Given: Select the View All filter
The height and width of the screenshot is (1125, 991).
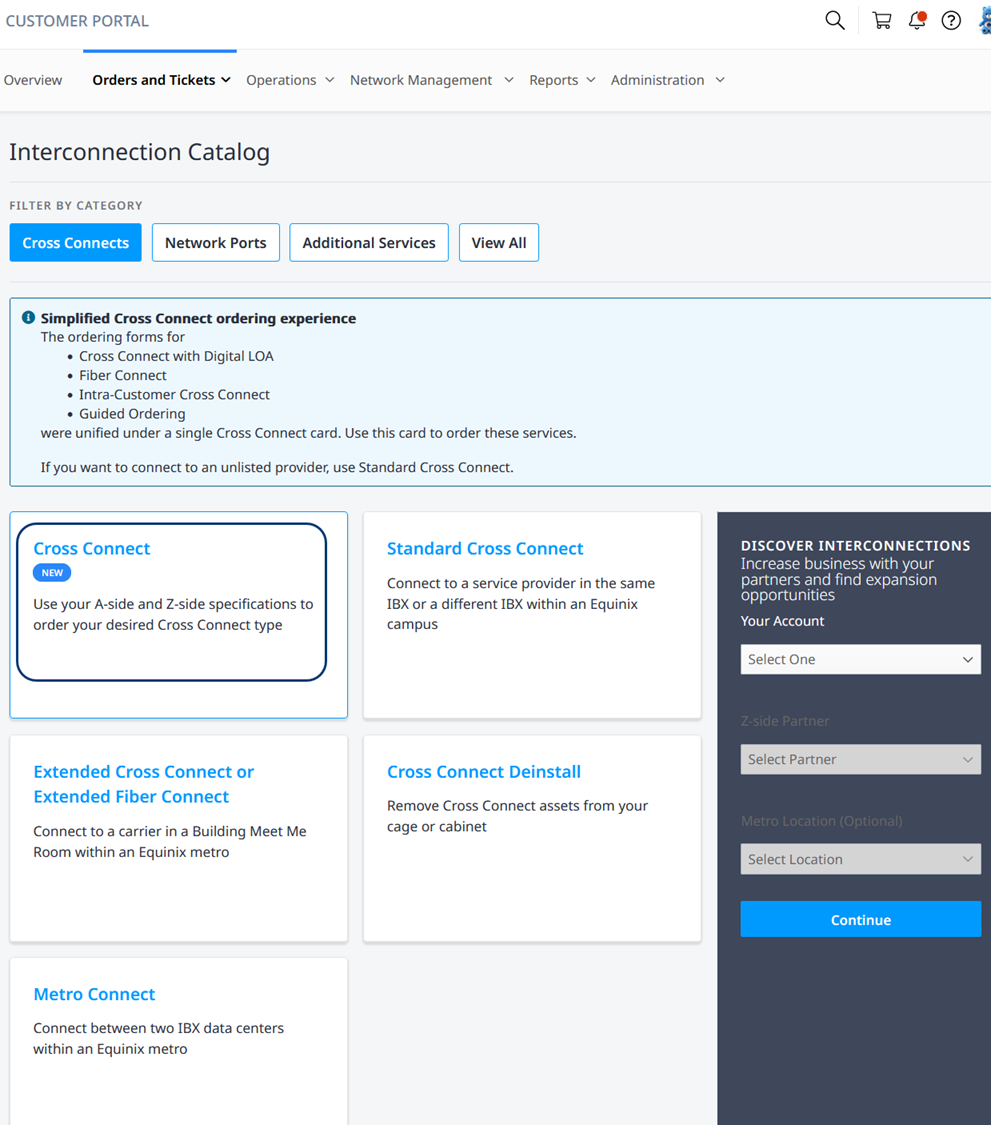Looking at the screenshot, I should click(x=499, y=243).
